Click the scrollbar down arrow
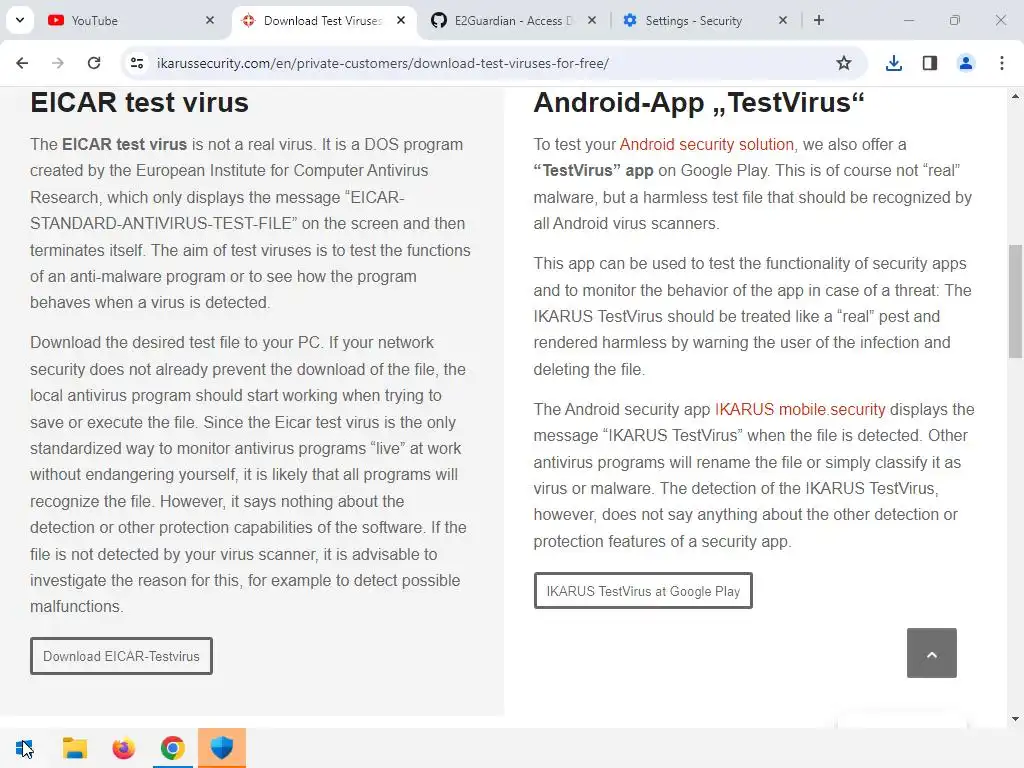Viewport: 1024px width, 768px height. 1015,719
